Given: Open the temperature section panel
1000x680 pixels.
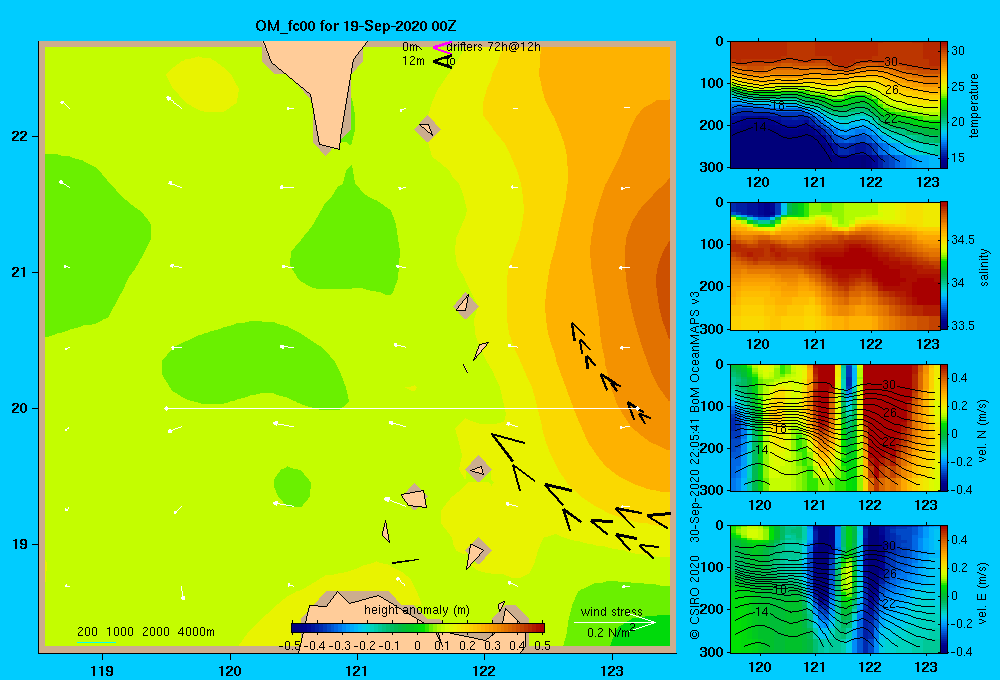Looking at the screenshot, I should pos(834,105).
